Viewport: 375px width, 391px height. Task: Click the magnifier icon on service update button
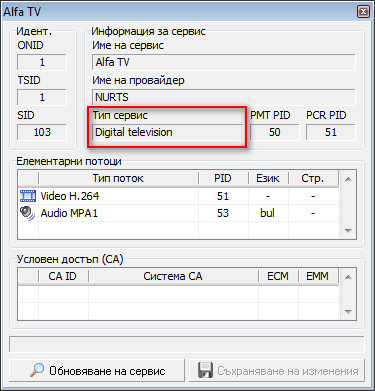[x=37, y=370]
